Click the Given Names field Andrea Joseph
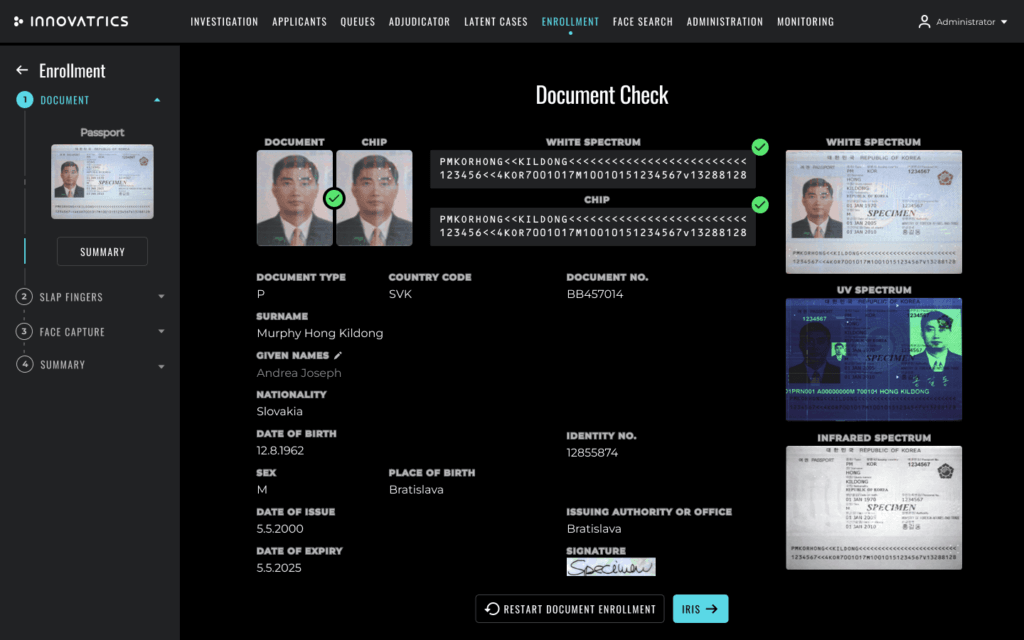1024x640 pixels. coord(299,373)
